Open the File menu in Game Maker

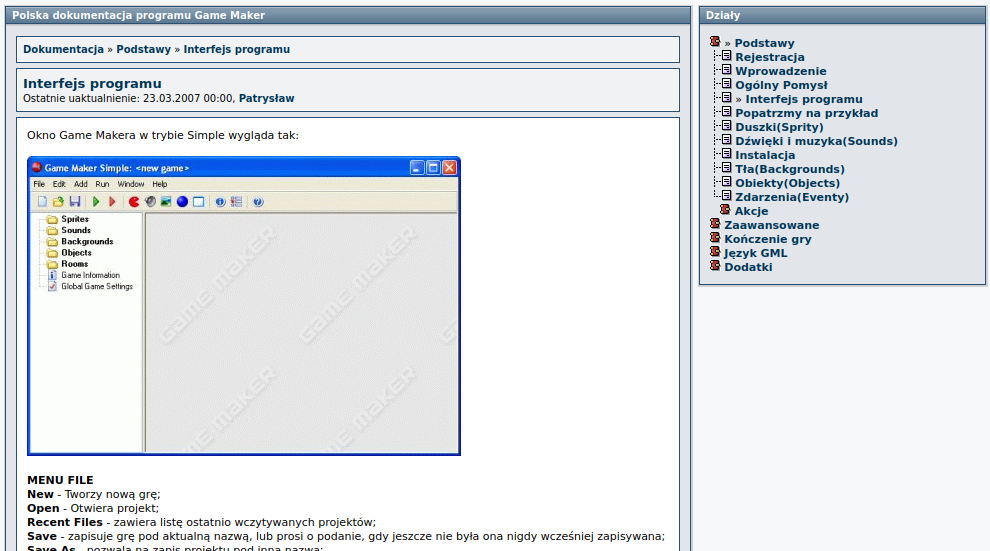39,184
